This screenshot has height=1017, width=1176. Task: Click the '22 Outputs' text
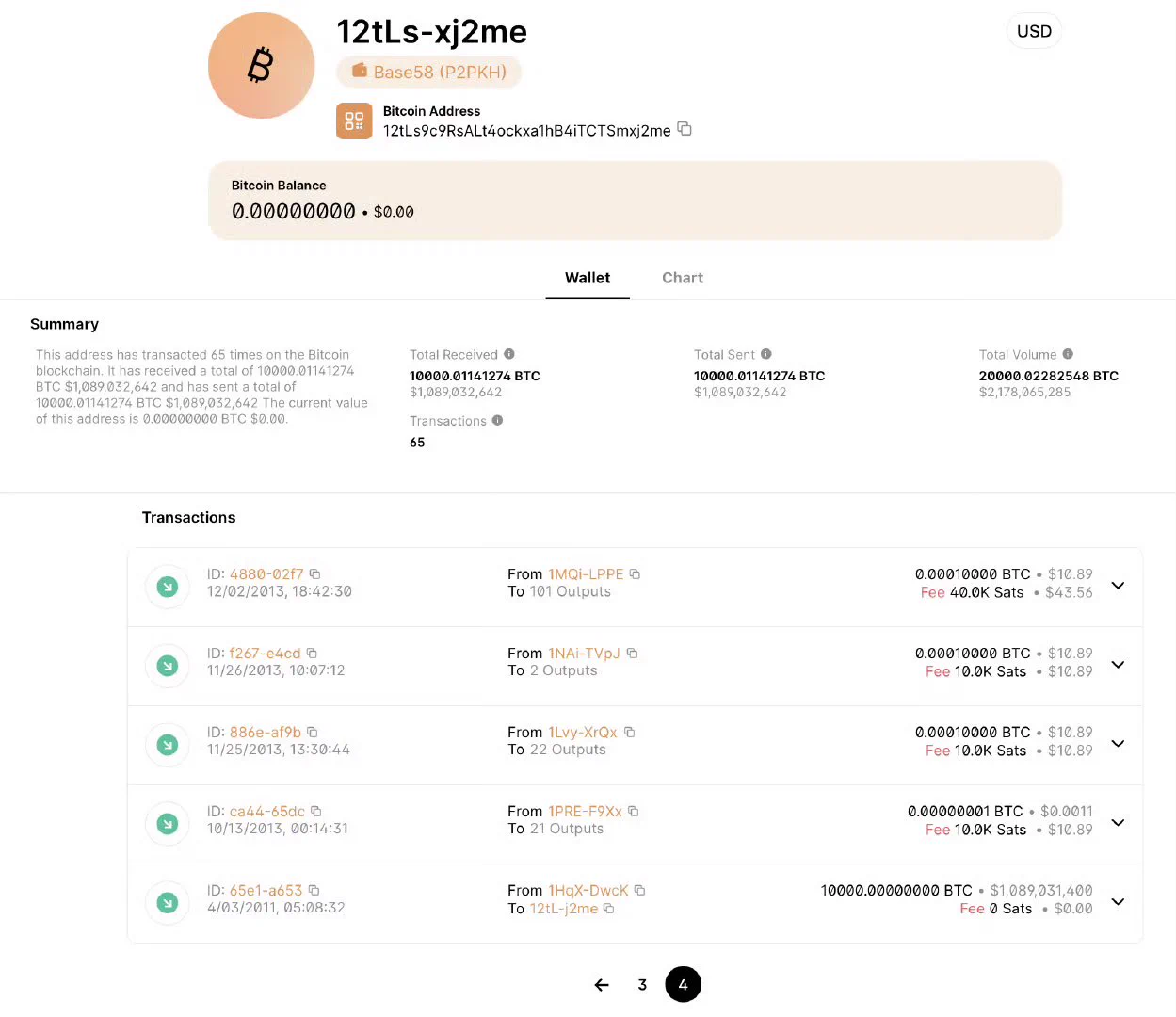click(568, 750)
